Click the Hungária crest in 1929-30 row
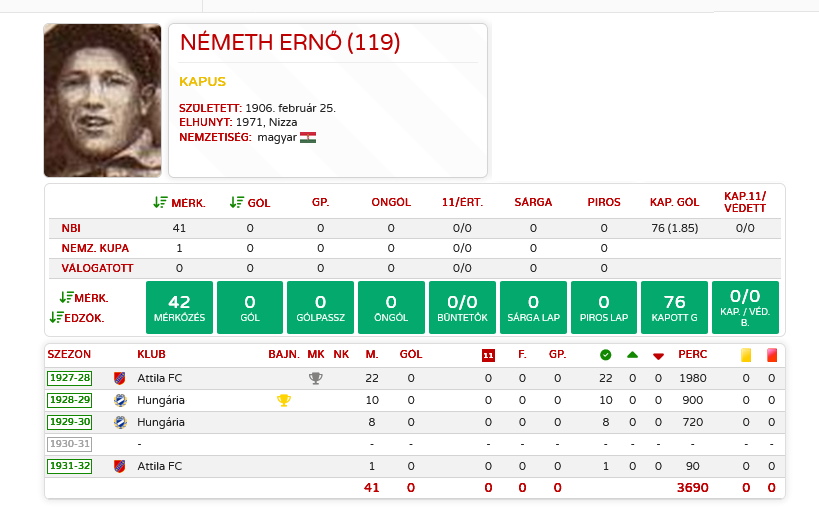Screen dimensions: 819x524 point(120,422)
